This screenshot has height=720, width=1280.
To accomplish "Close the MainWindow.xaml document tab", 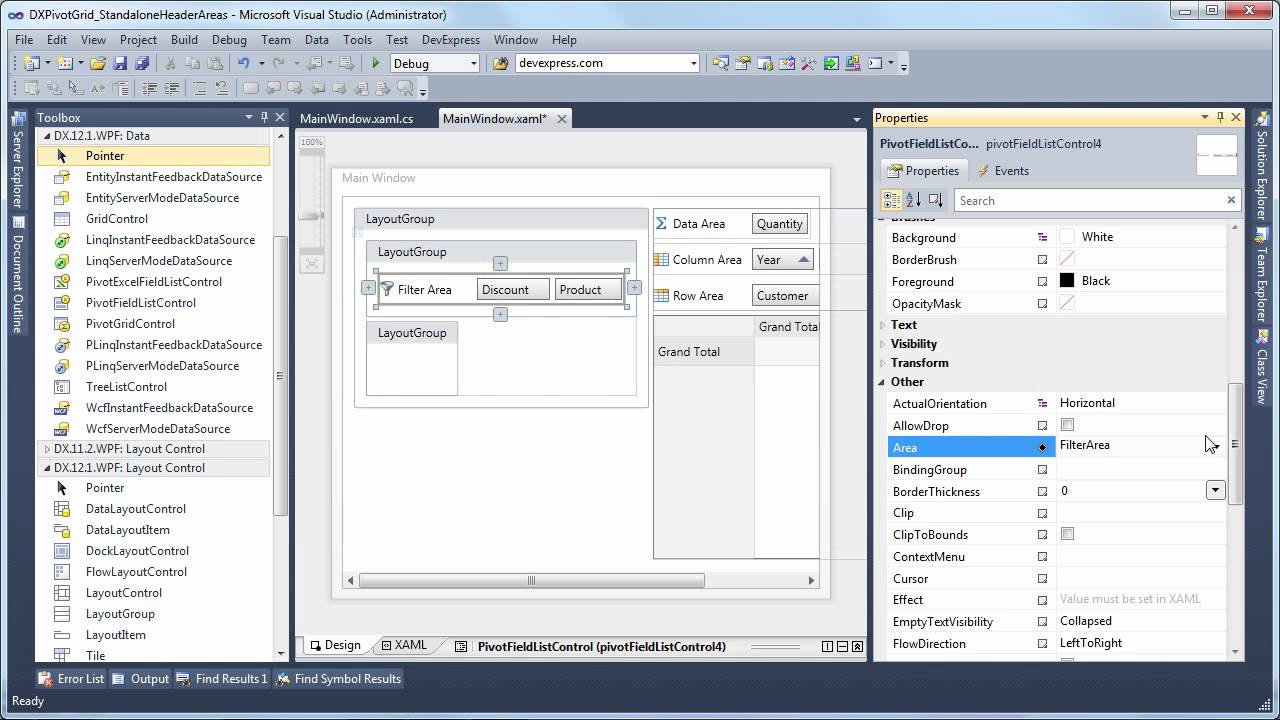I will click(561, 118).
